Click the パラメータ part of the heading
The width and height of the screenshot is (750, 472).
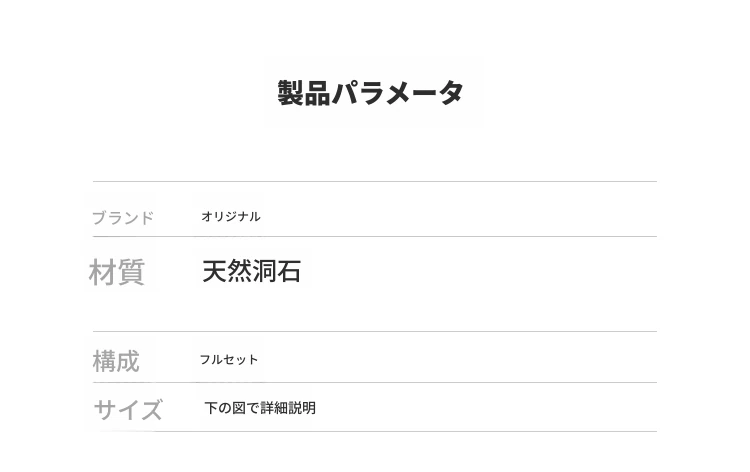398,93
